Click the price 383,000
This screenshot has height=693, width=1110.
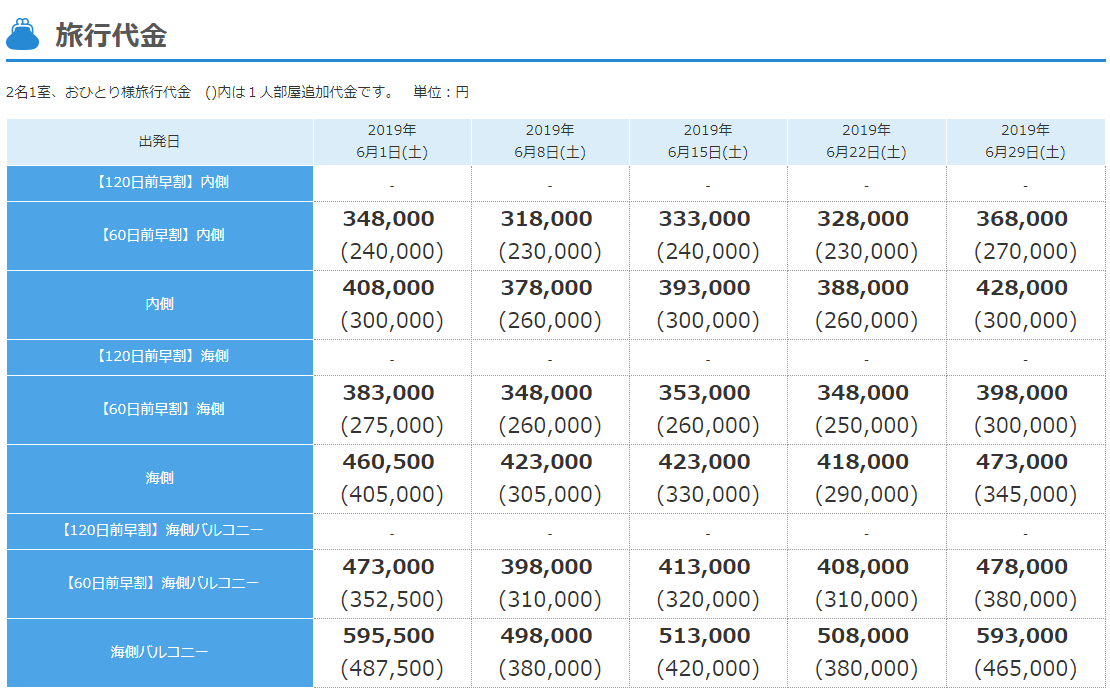(x=389, y=393)
